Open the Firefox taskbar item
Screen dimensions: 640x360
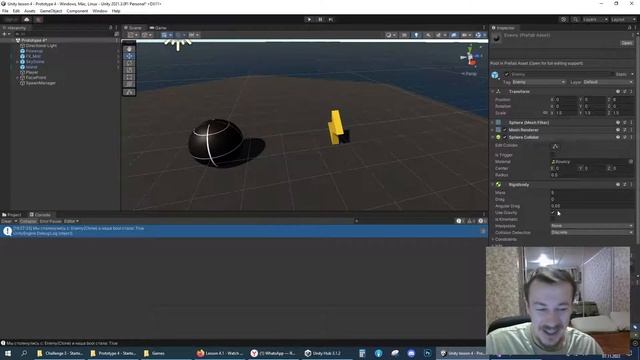220,353
